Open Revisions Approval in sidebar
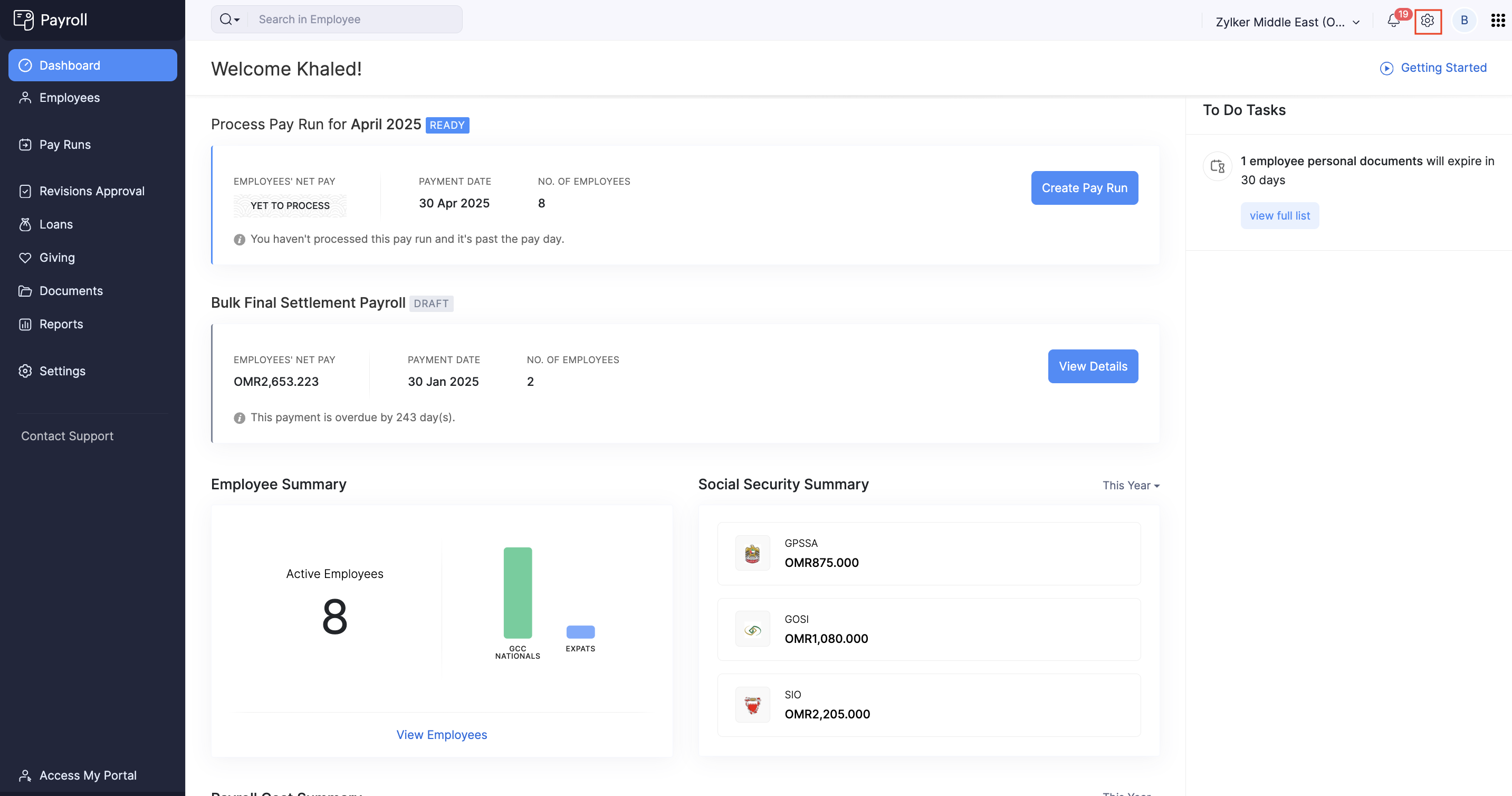1512x796 pixels. pos(92,191)
